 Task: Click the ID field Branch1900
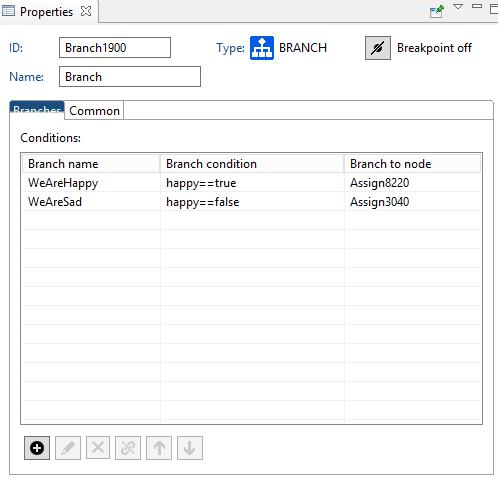point(115,48)
